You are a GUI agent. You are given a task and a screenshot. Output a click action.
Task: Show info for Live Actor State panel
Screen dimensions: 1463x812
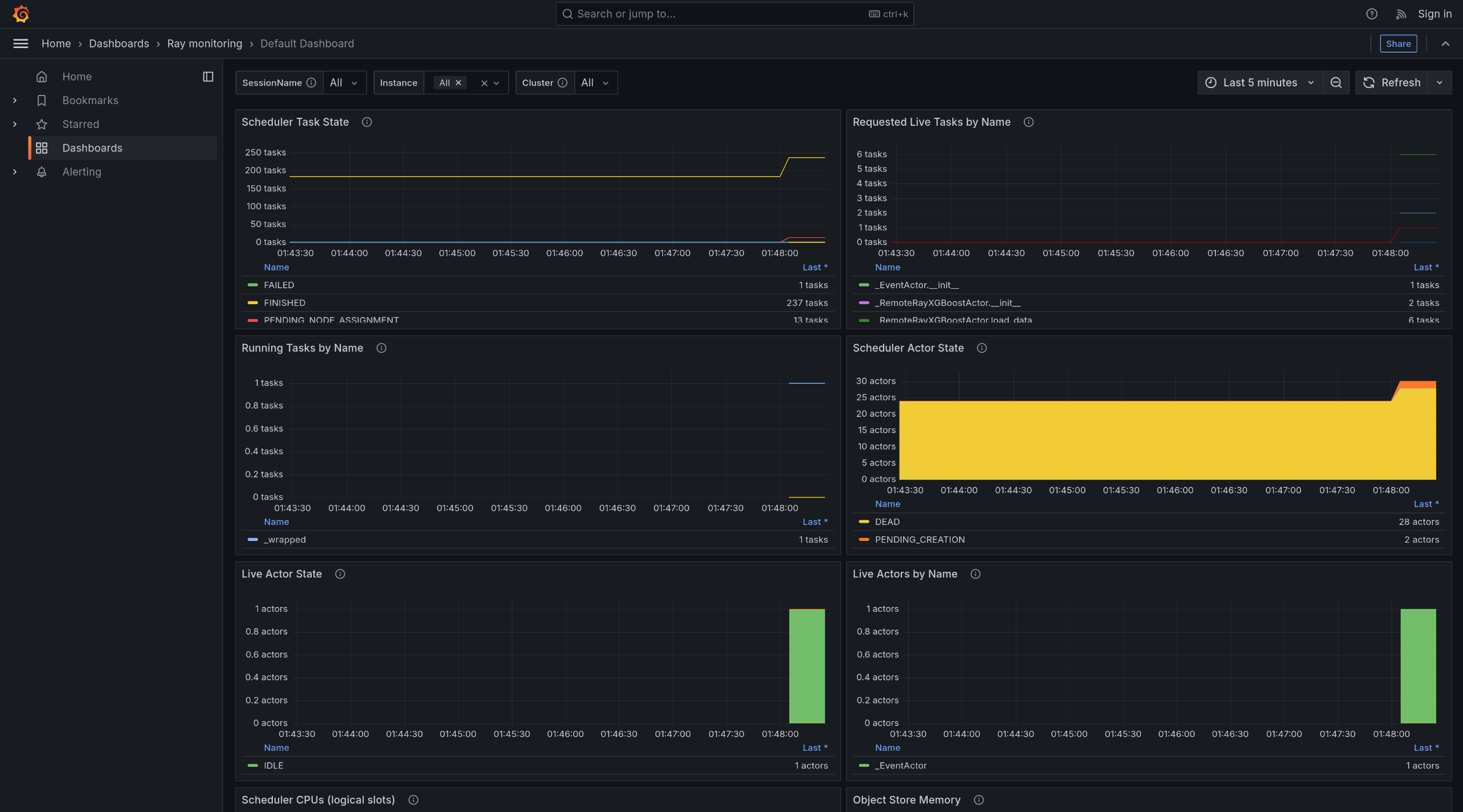click(x=340, y=574)
